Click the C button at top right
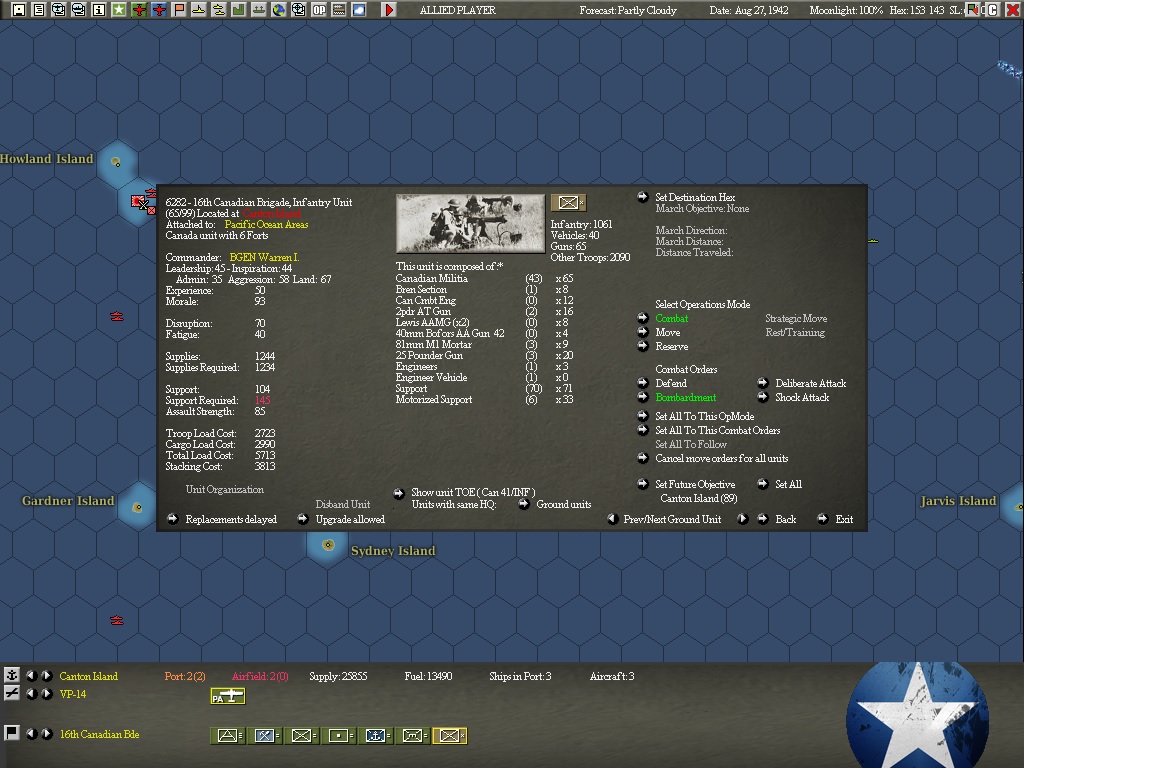This screenshot has height=768, width=1152. pyautogui.click(x=993, y=10)
